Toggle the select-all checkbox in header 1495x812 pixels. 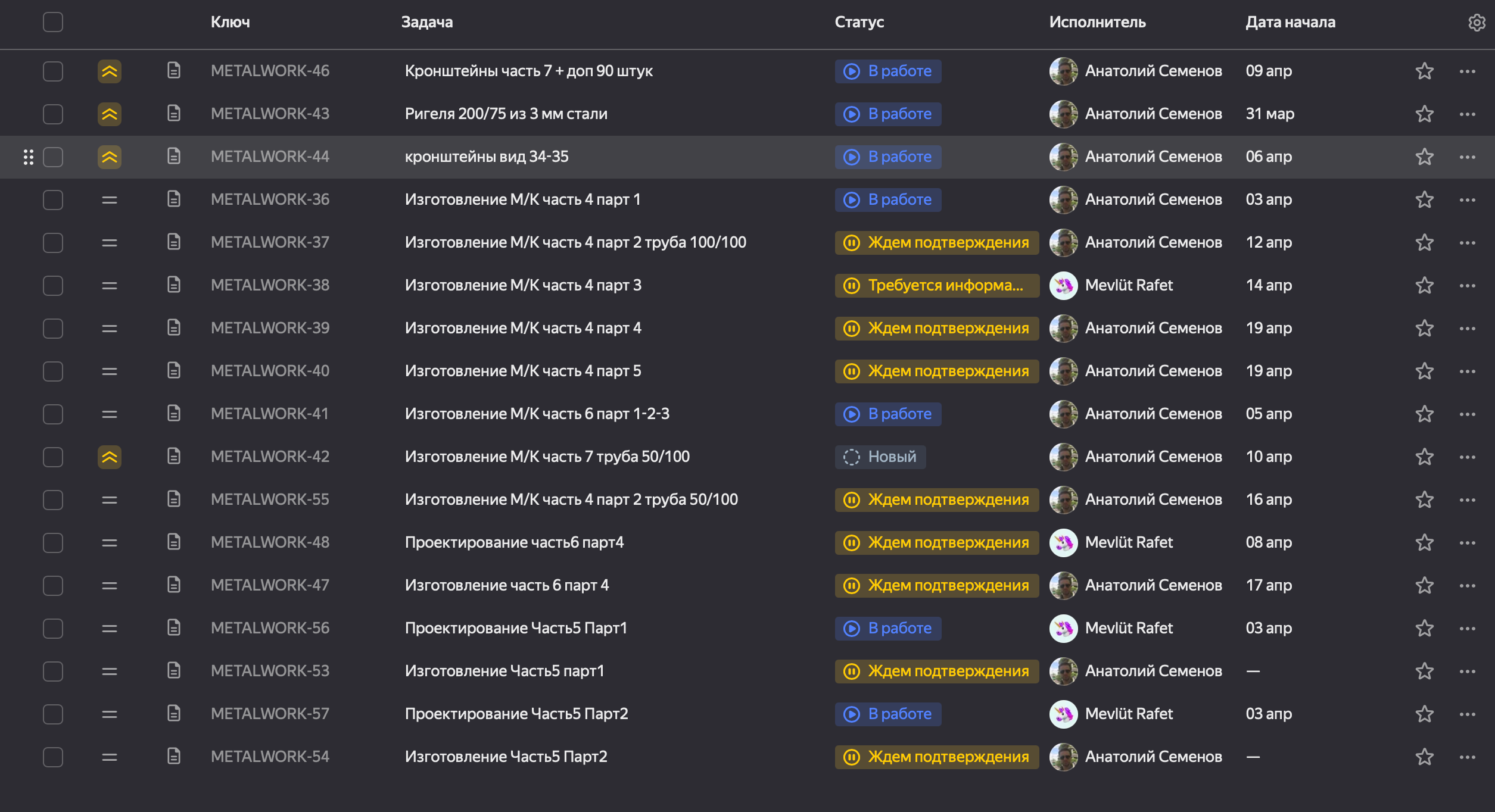tap(53, 23)
